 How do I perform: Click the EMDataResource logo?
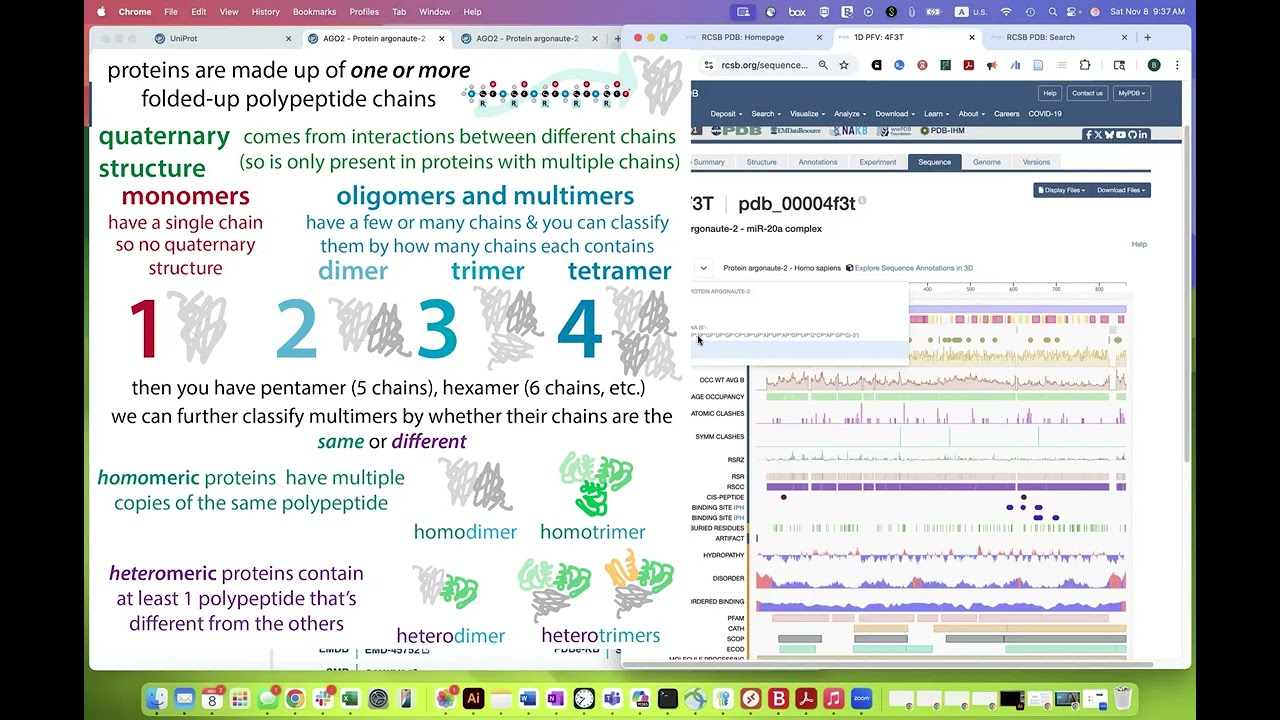tap(796, 131)
